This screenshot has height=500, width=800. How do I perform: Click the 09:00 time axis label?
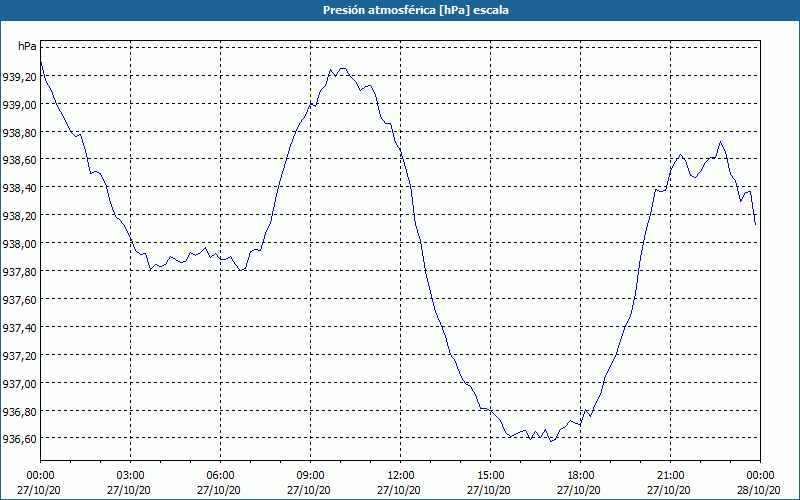coord(310,476)
